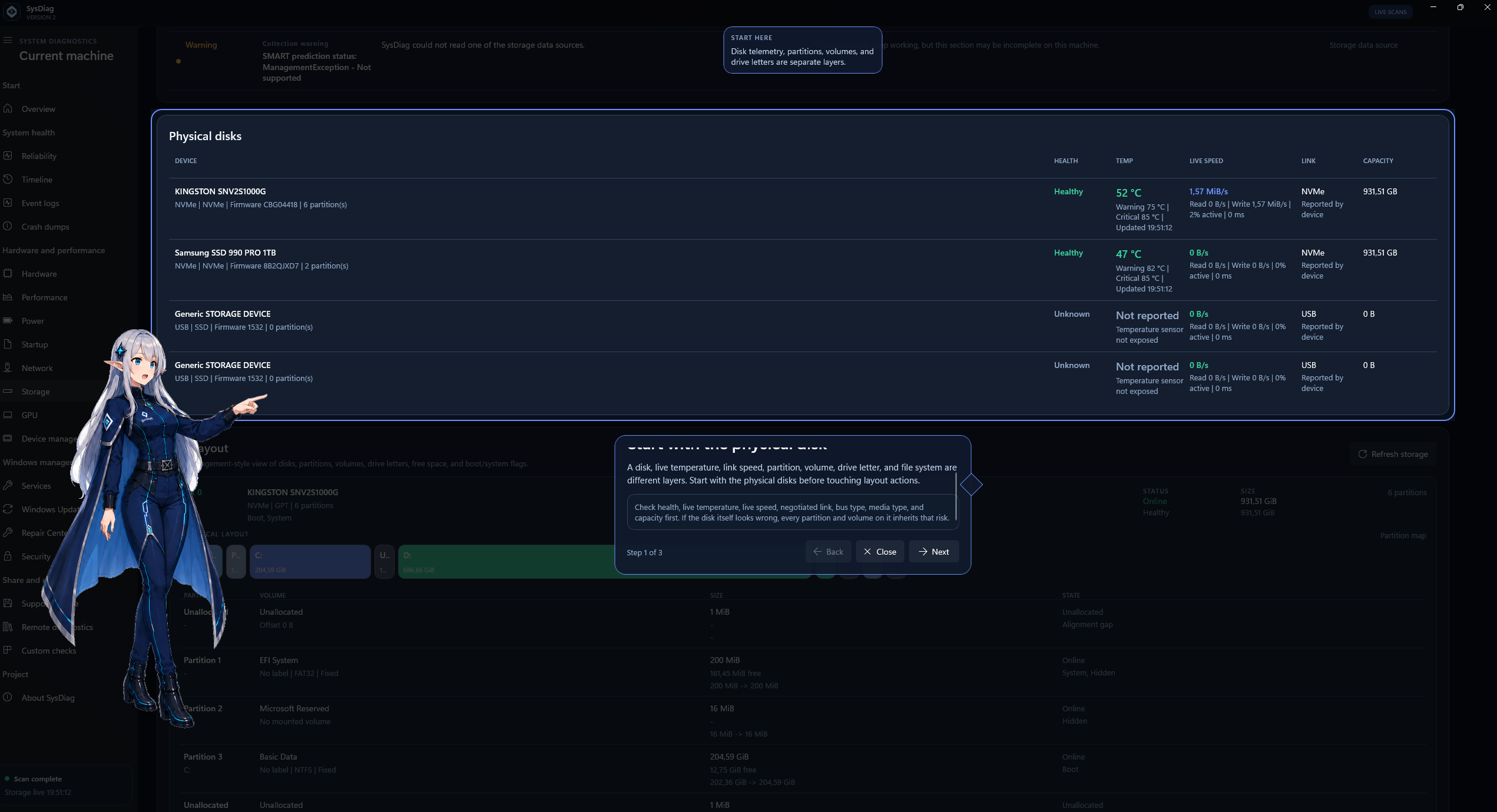This screenshot has width=1497, height=812.
Task: Click the Support bundle icon
Action: pos(8,603)
